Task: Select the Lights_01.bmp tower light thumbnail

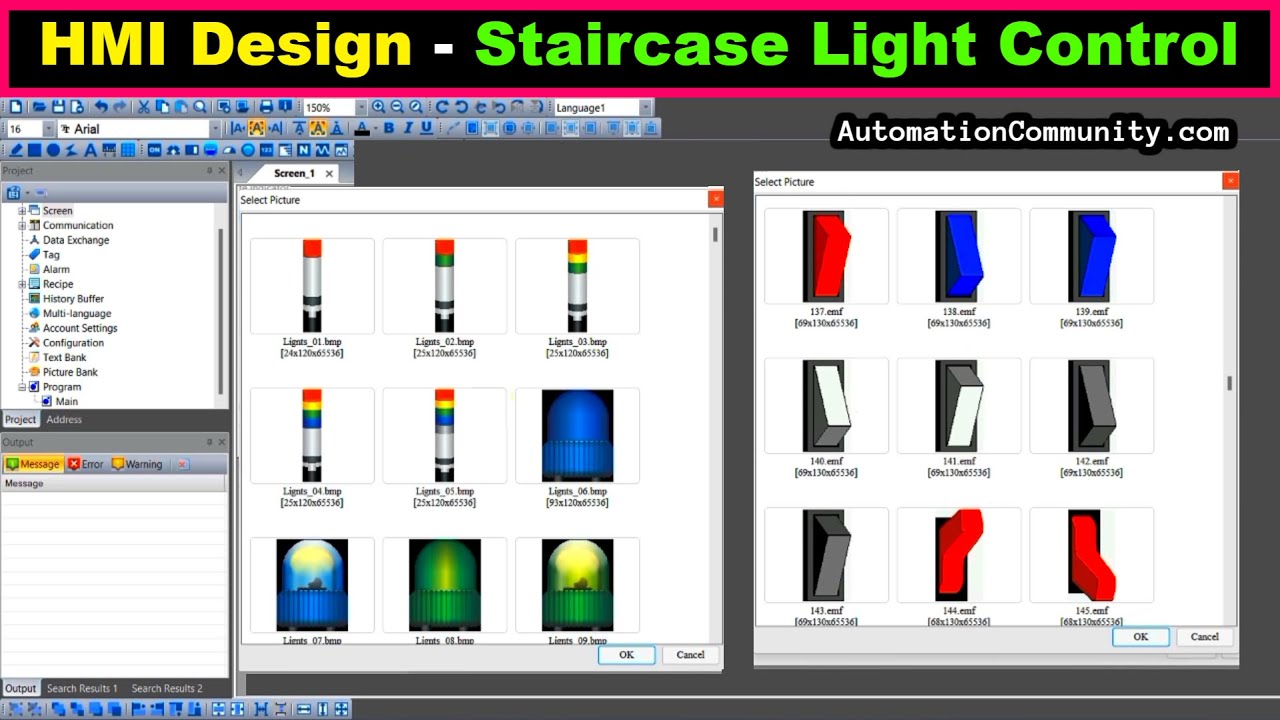Action: pos(312,286)
